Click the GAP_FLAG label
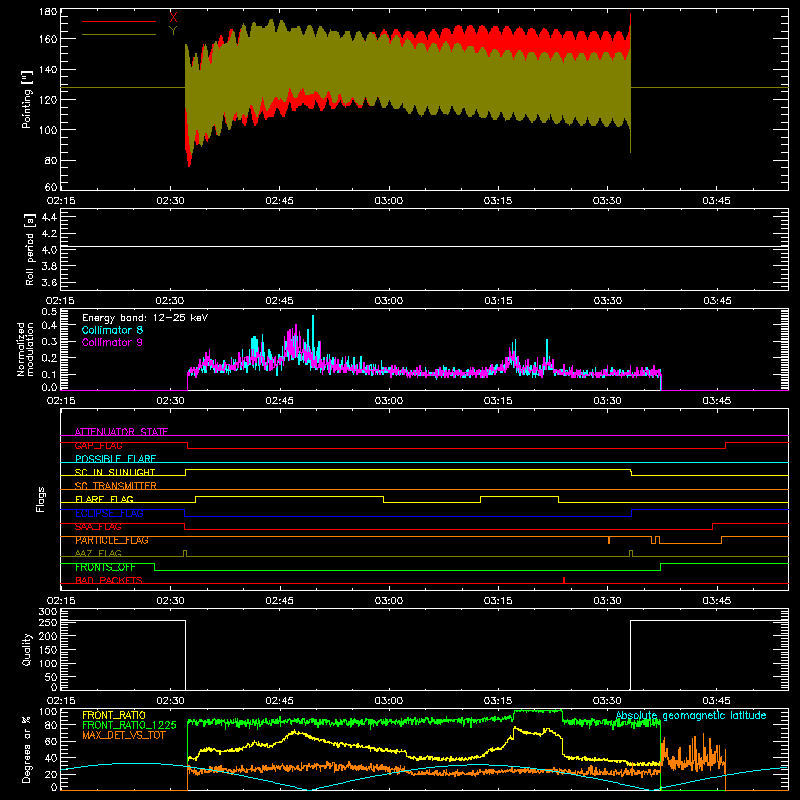 98,445
